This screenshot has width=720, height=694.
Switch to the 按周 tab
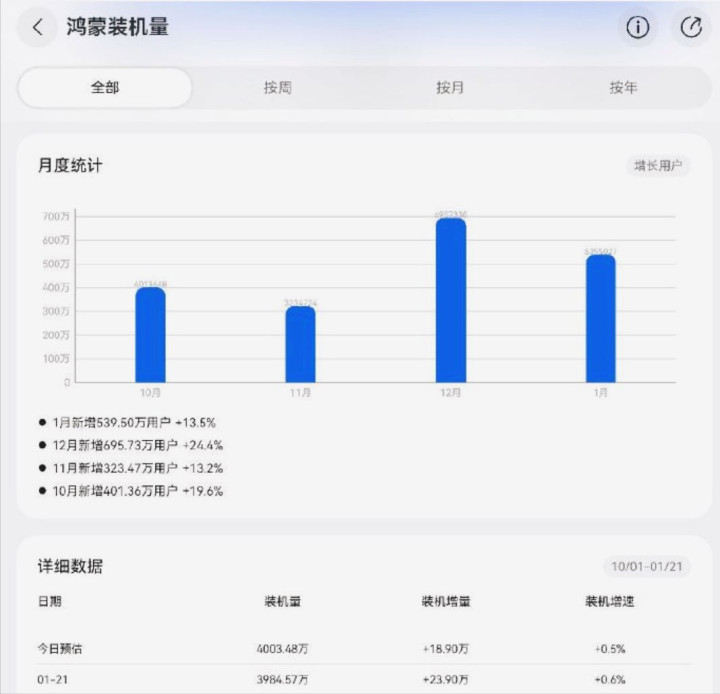tap(277, 87)
